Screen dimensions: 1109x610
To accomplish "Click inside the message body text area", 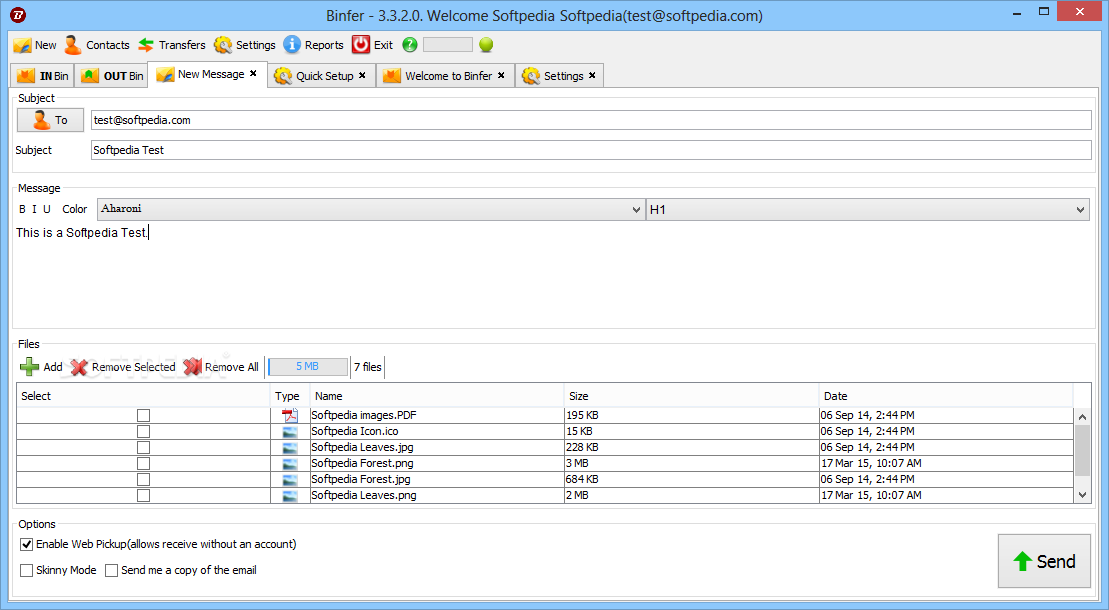I will coord(552,276).
